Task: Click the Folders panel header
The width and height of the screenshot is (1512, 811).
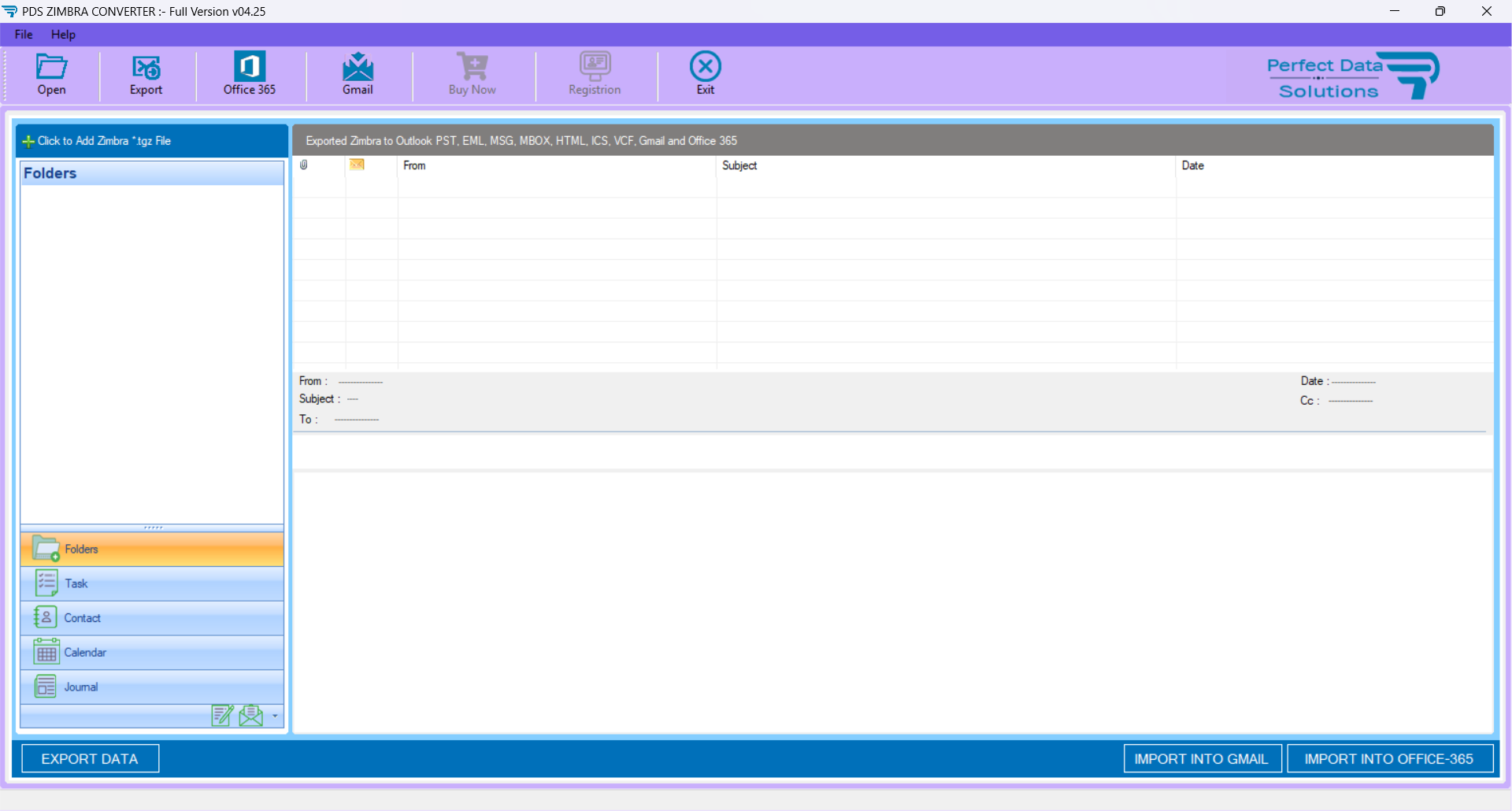Action: pyautogui.click(x=152, y=173)
